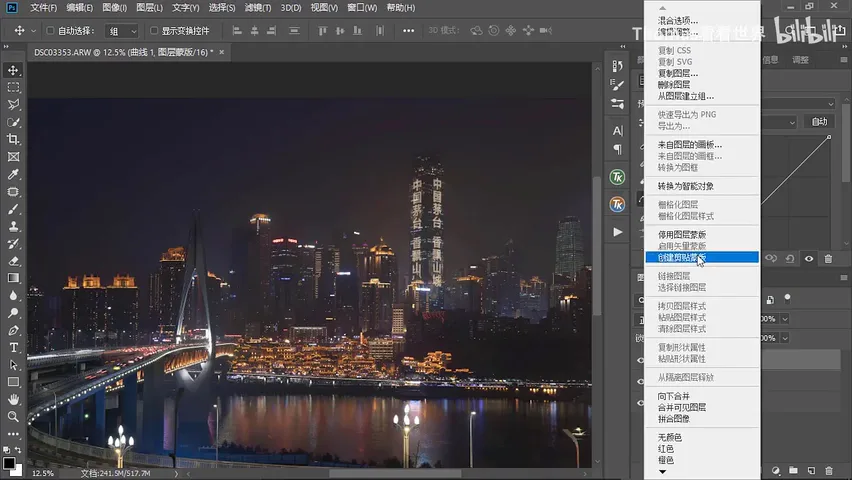The width and height of the screenshot is (852, 480).
Task: Open the 窗口(W) menu
Action: click(x=362, y=8)
